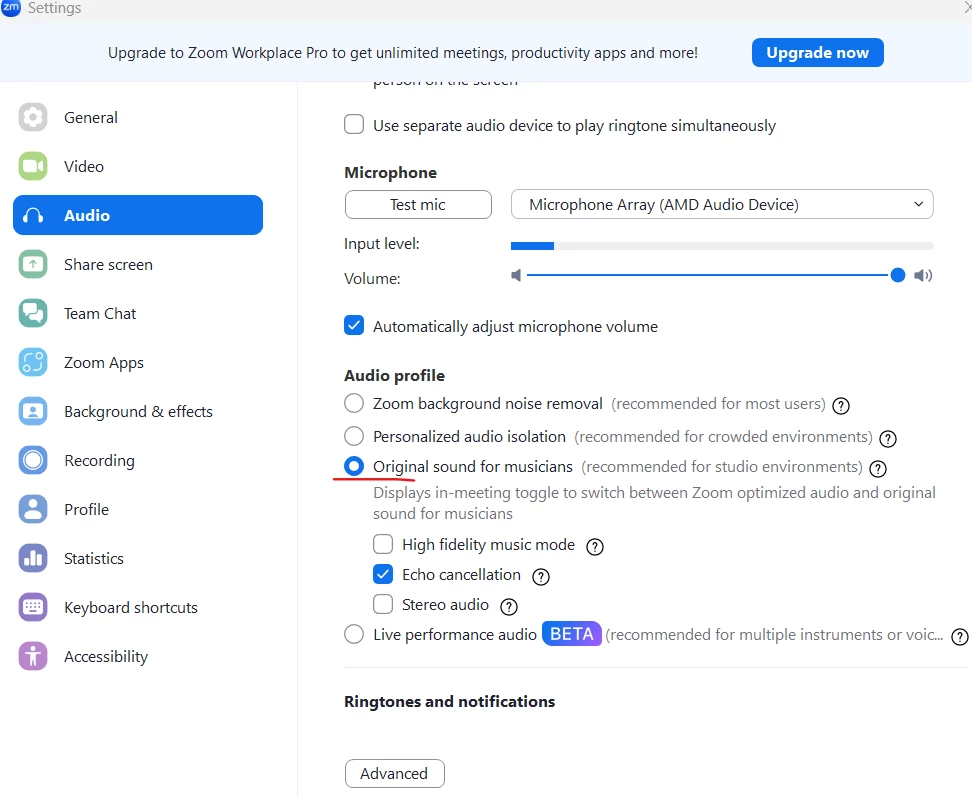The image size is (972, 798).
Task: Click the Zoom Apps icon
Action: point(33,362)
